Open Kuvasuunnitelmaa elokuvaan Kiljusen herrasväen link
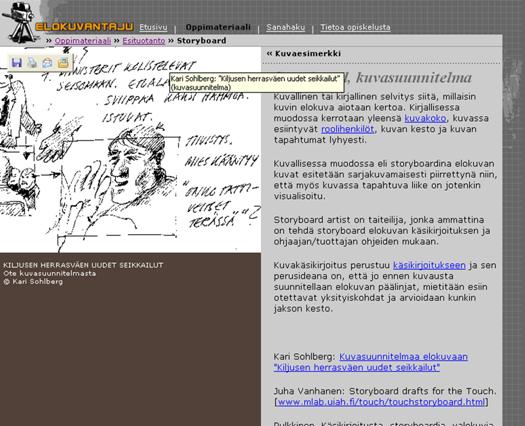Screen dimensions: 525x426 371,362
